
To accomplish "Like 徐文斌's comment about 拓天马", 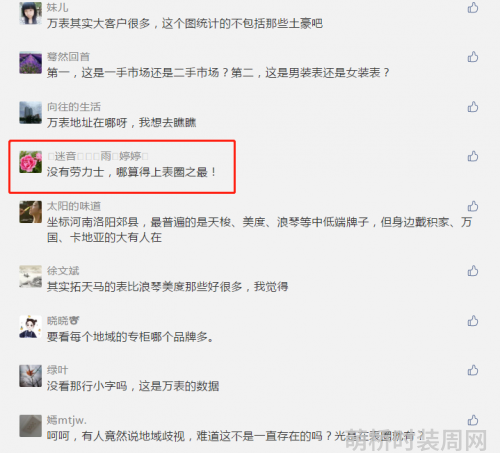I will pyautogui.click(x=473, y=271).
